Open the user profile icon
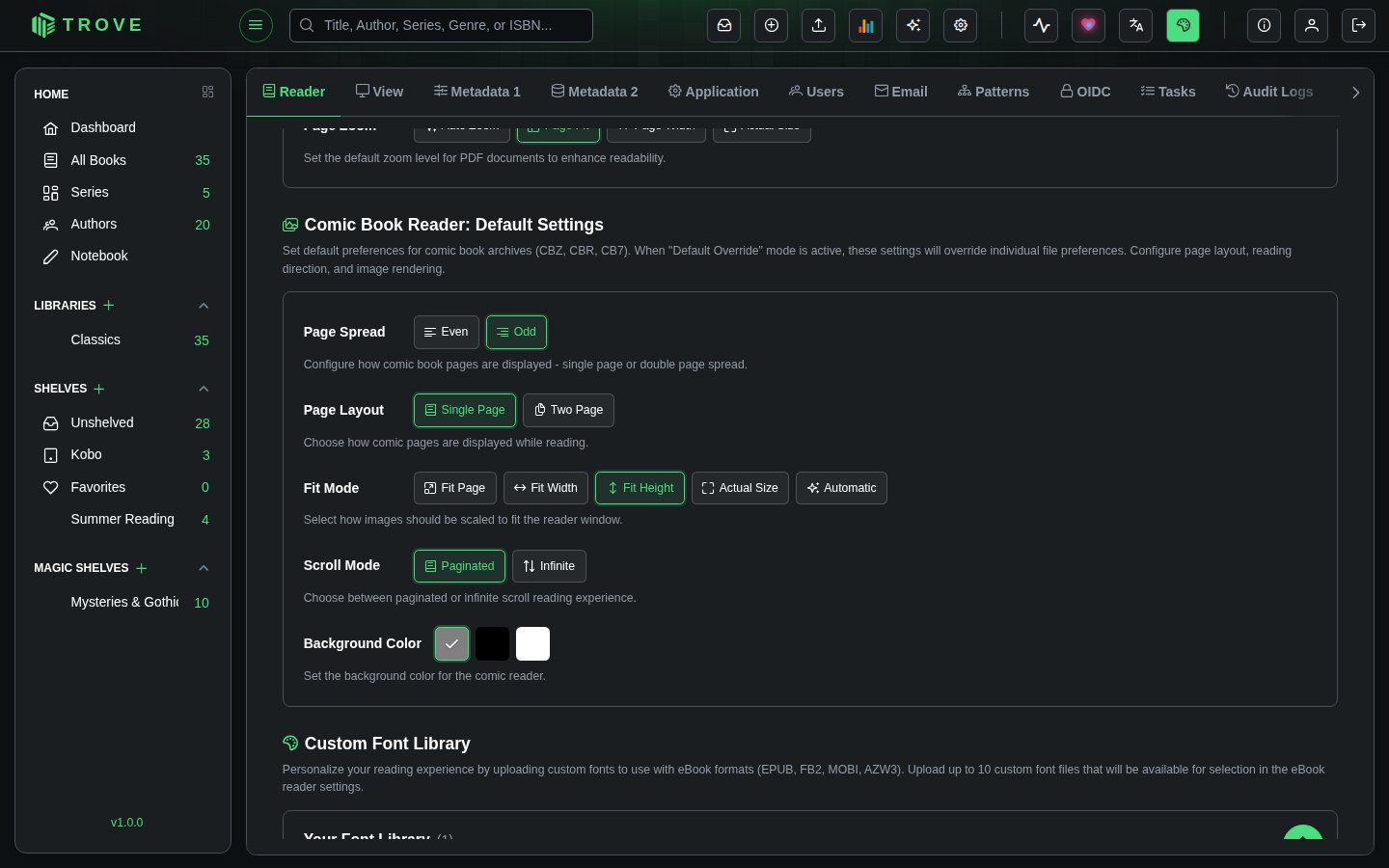The height and width of the screenshot is (868, 1389). pyautogui.click(x=1312, y=25)
